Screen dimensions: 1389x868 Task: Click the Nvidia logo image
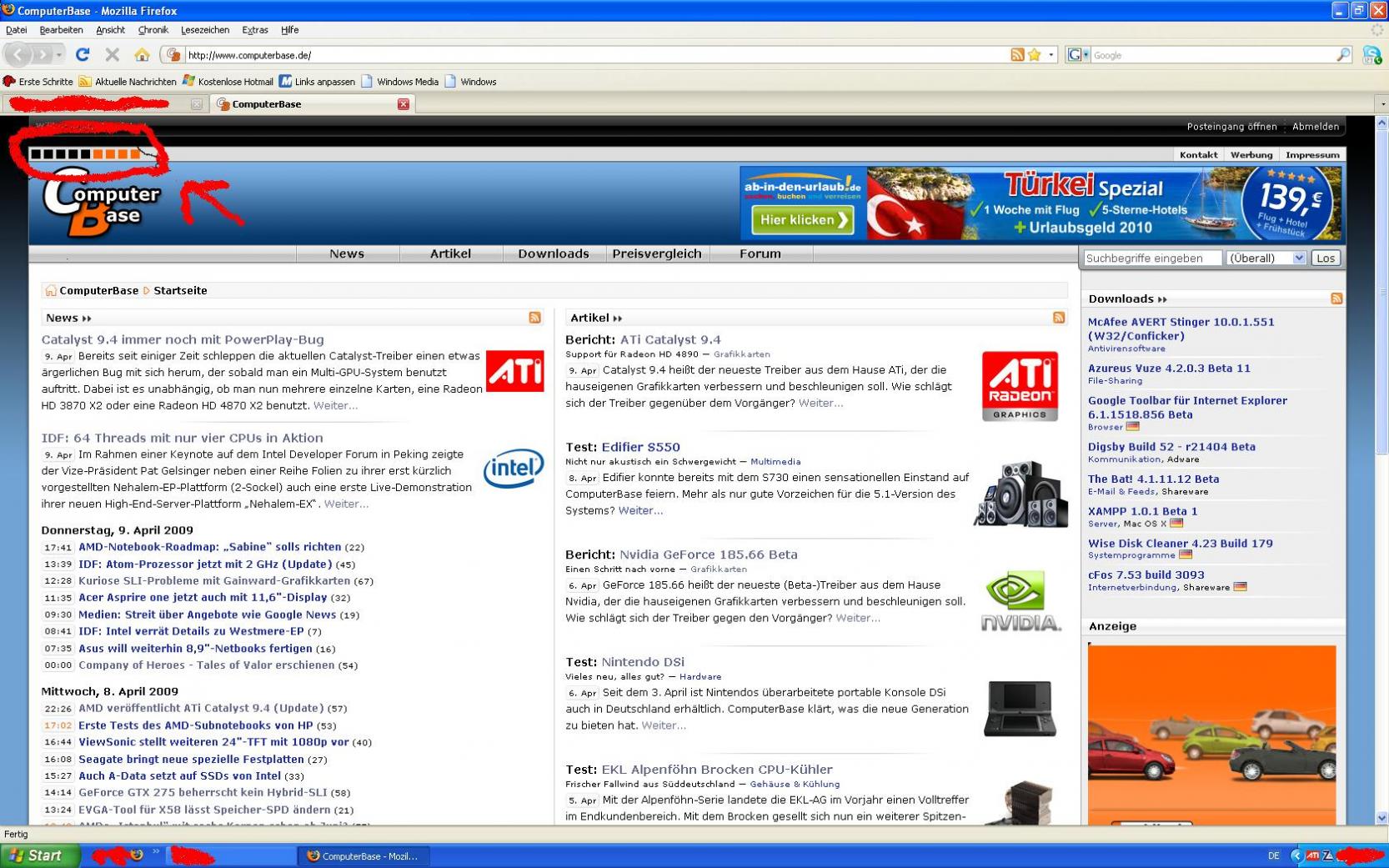pyautogui.click(x=1021, y=600)
